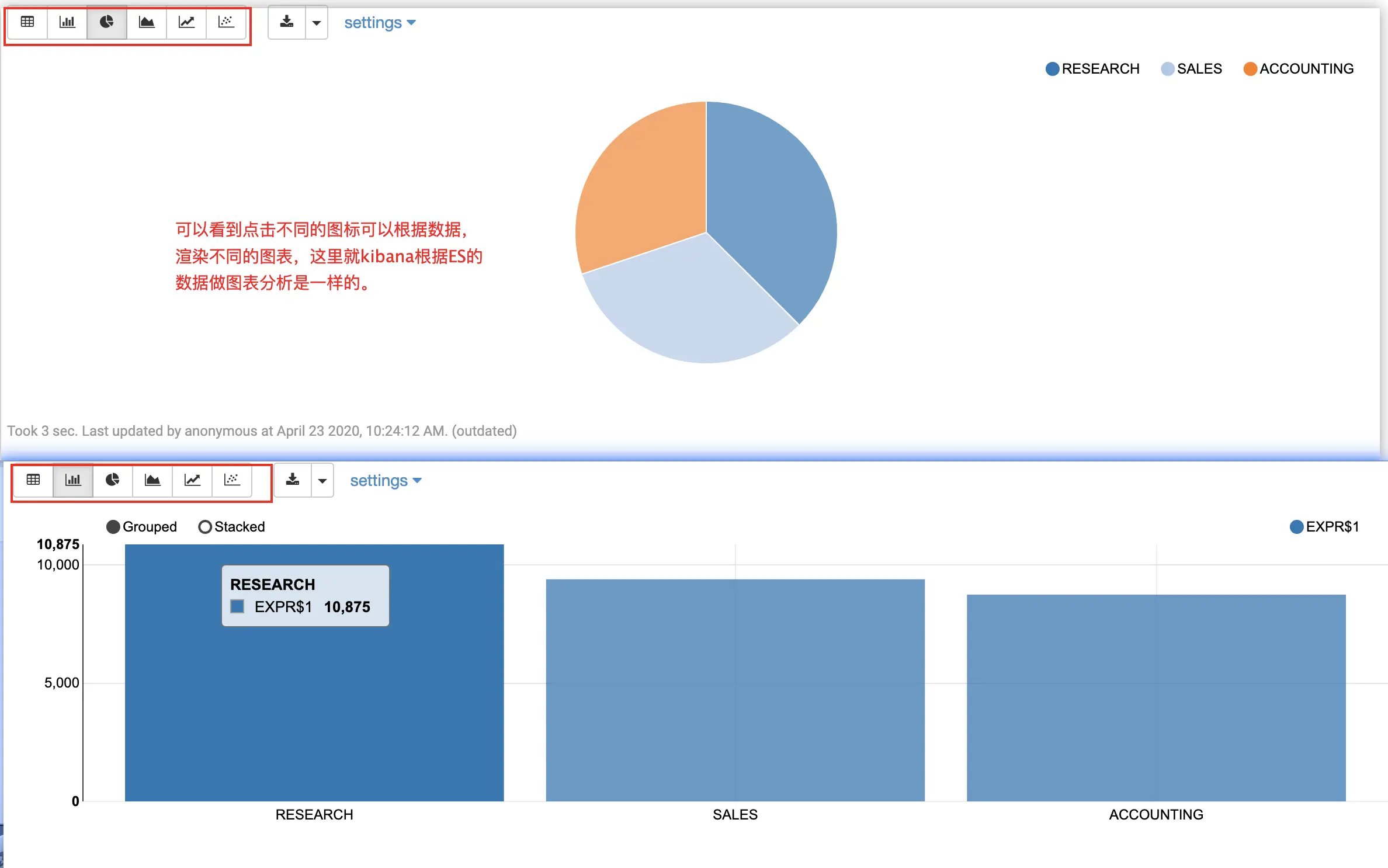Screen dimensions: 1388x868
Task: Select scatter chart icon in bottom toolbar
Action: (232, 480)
